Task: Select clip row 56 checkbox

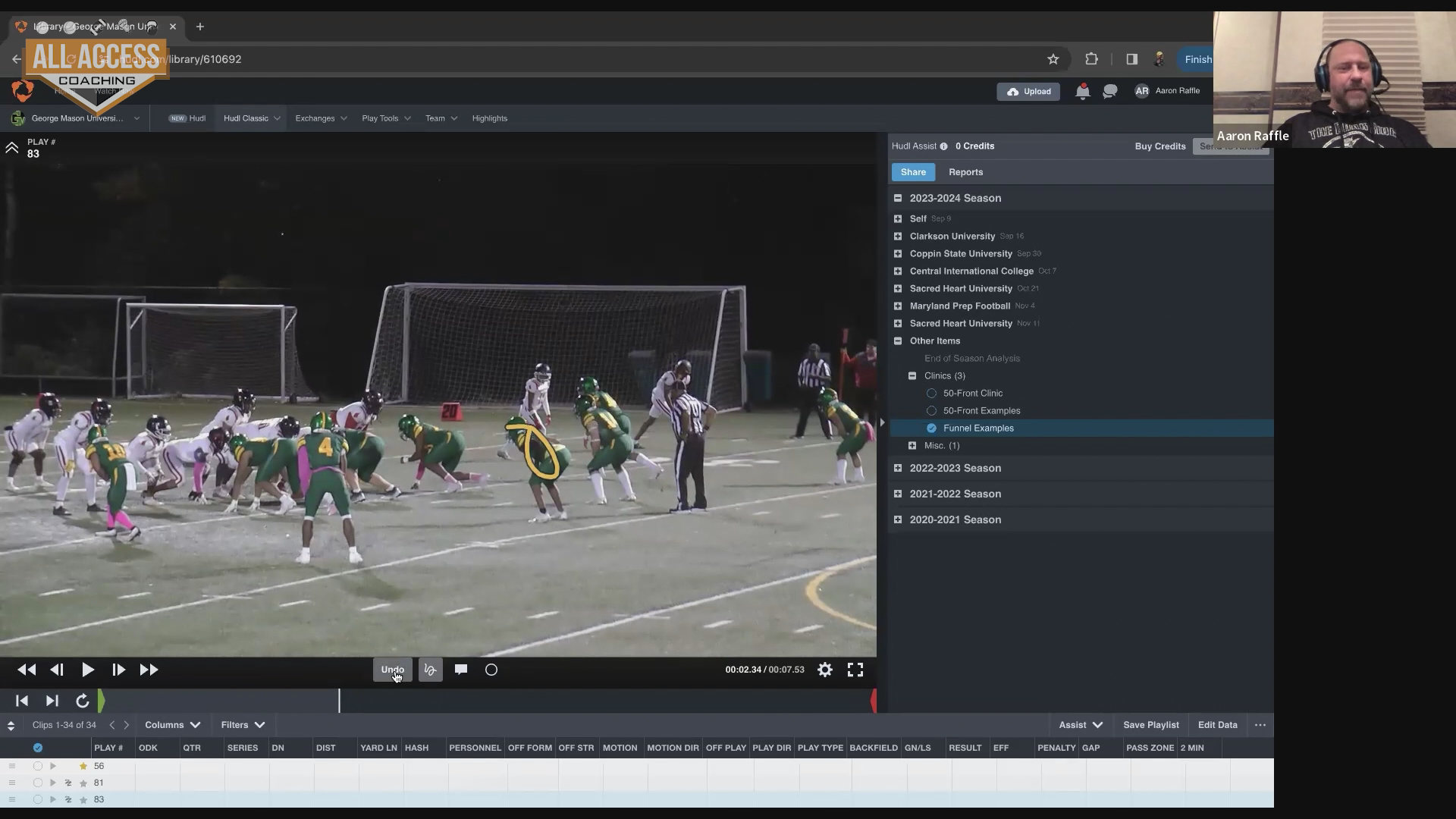Action: [38, 767]
